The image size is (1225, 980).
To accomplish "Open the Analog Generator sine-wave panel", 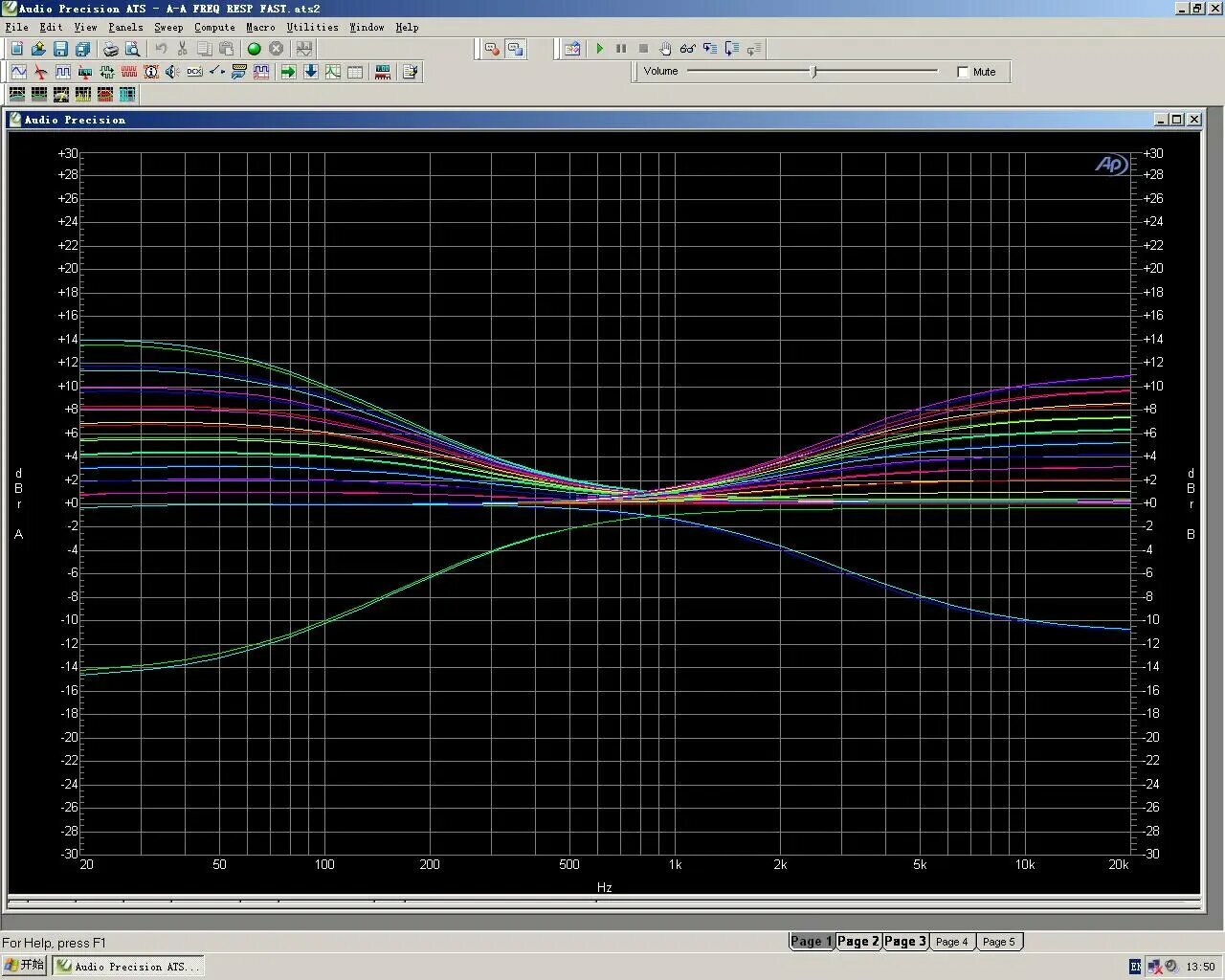I will coord(18,72).
